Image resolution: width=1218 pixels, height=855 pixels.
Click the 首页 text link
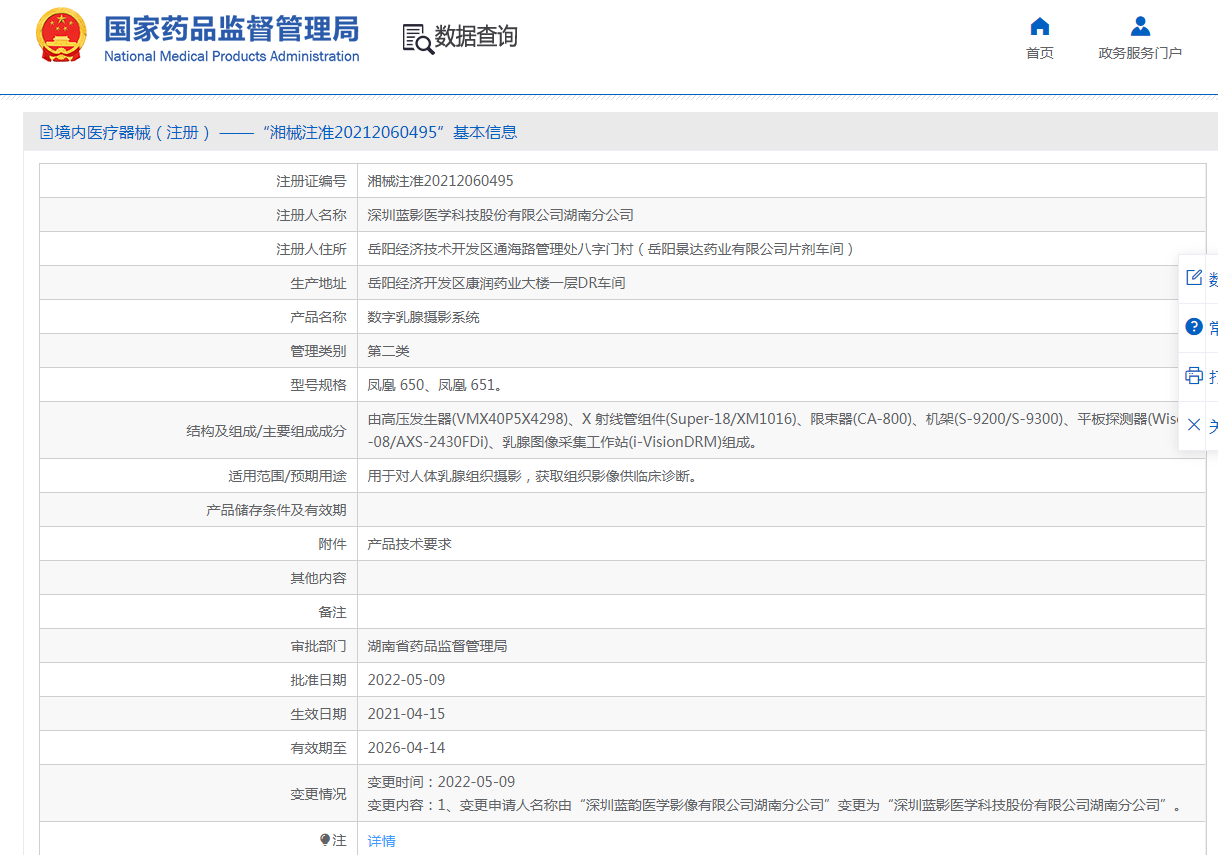pyautogui.click(x=1040, y=53)
